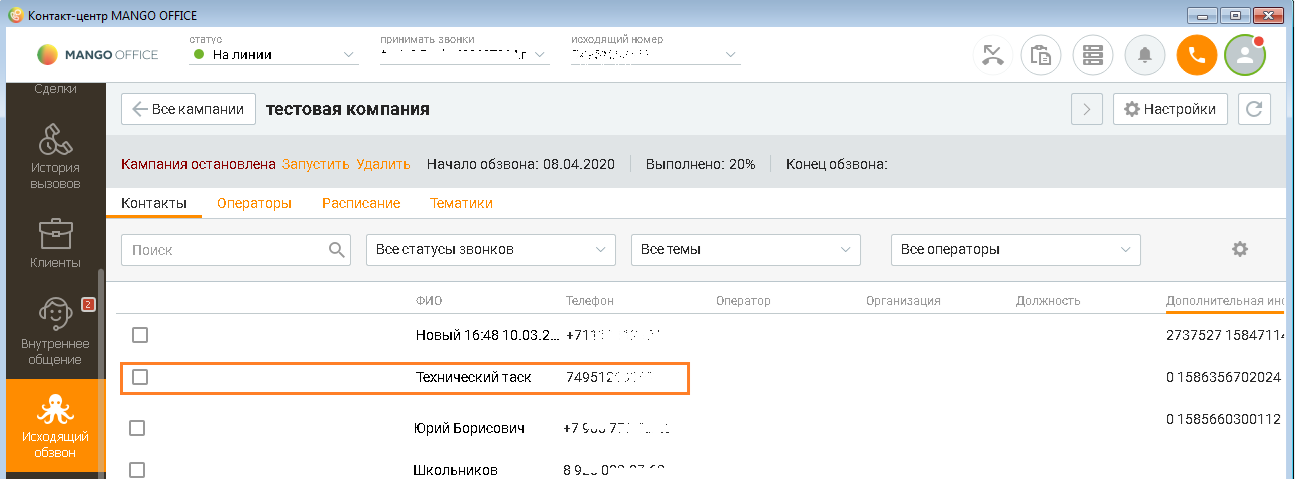
Task: Switch to the Расписание tab
Action: tap(361, 203)
